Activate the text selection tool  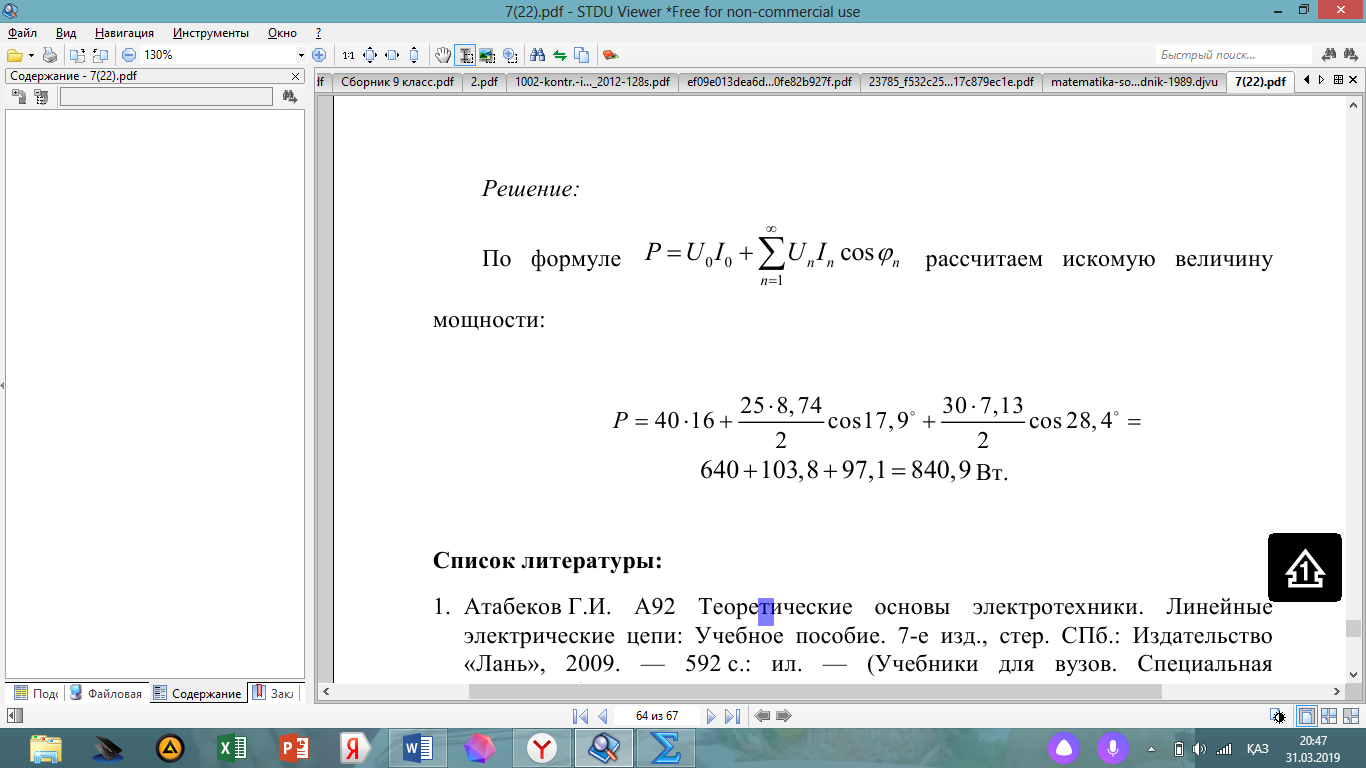[465, 55]
